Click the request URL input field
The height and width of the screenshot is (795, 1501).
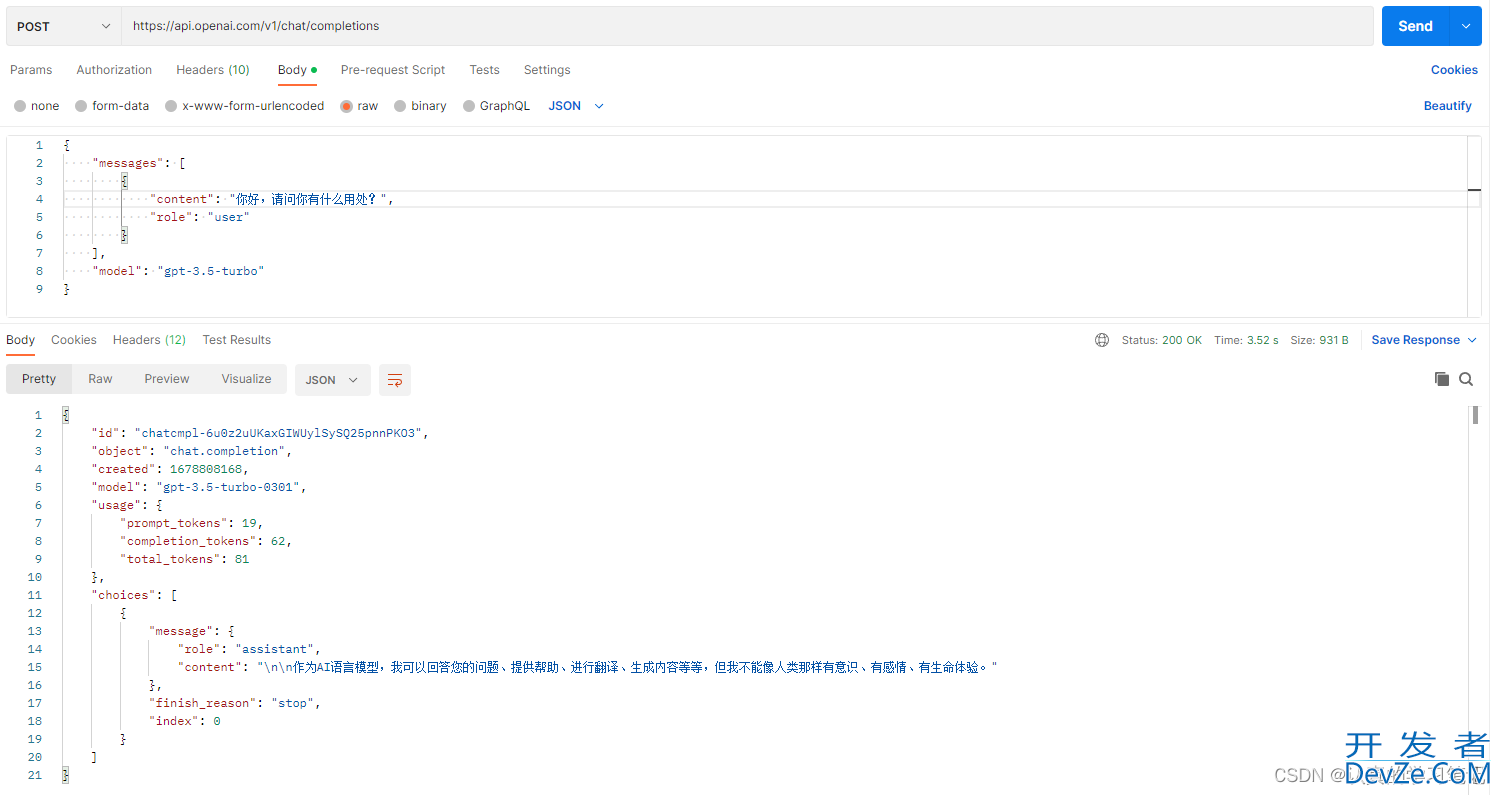747,26
